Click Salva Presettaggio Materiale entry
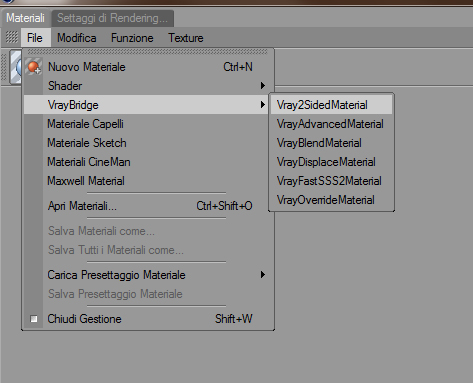 (149, 294)
